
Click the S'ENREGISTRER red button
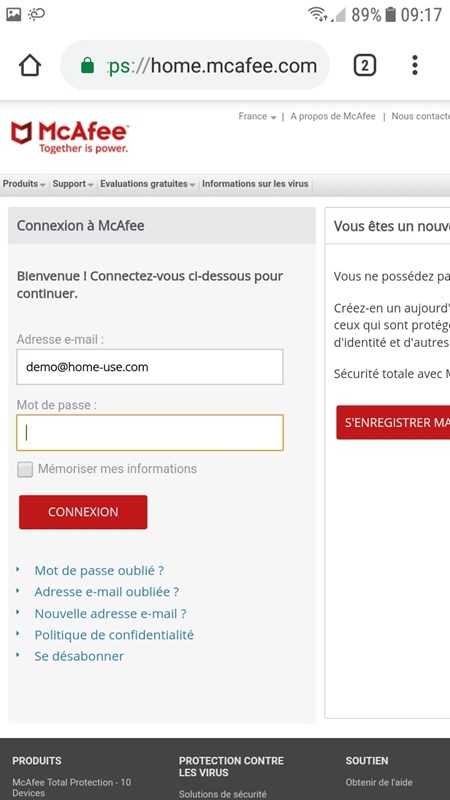[393, 422]
